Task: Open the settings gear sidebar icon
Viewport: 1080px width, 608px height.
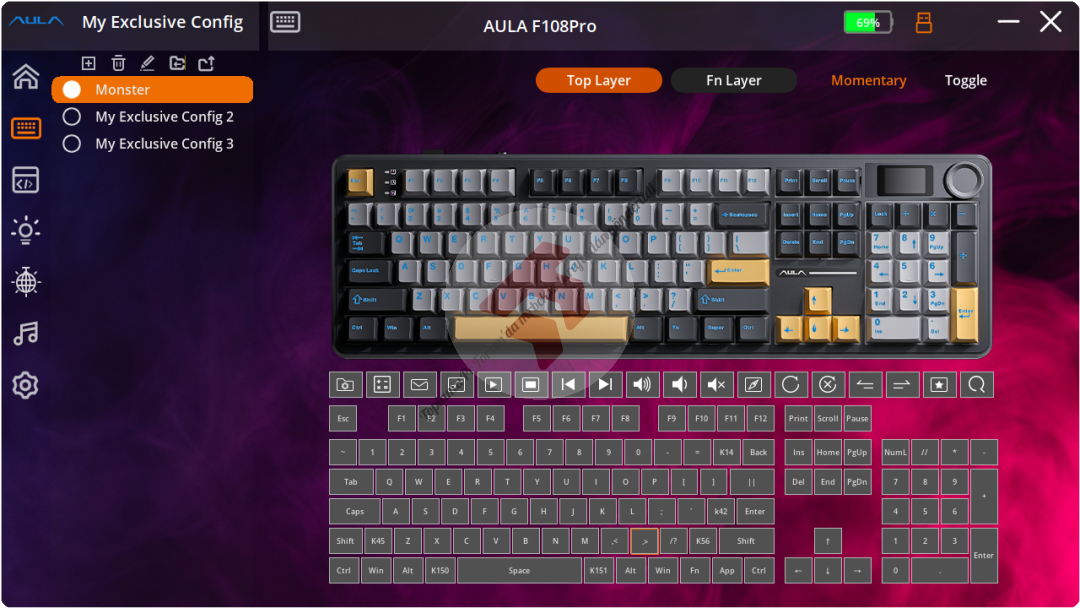Action: pos(25,385)
